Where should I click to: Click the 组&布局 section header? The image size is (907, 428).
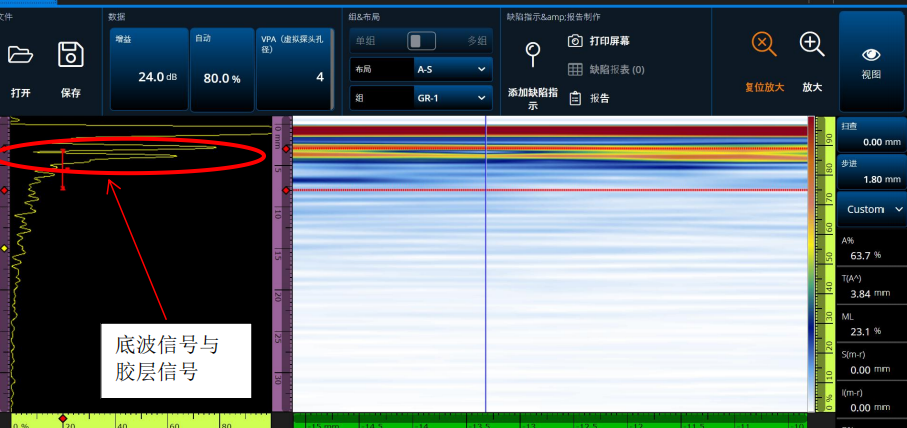364,17
